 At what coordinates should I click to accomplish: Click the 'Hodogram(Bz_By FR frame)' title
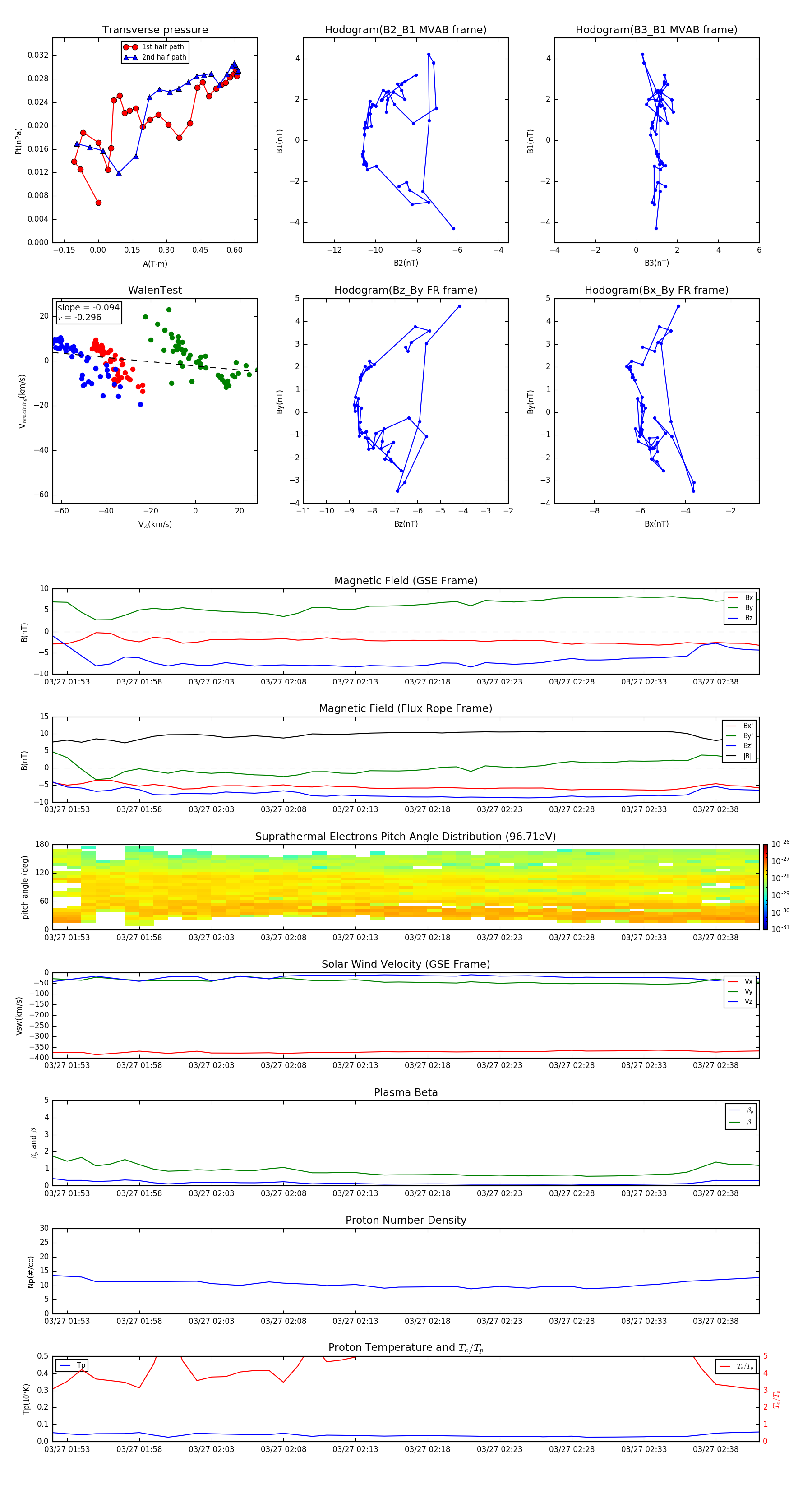pyautogui.click(x=406, y=290)
